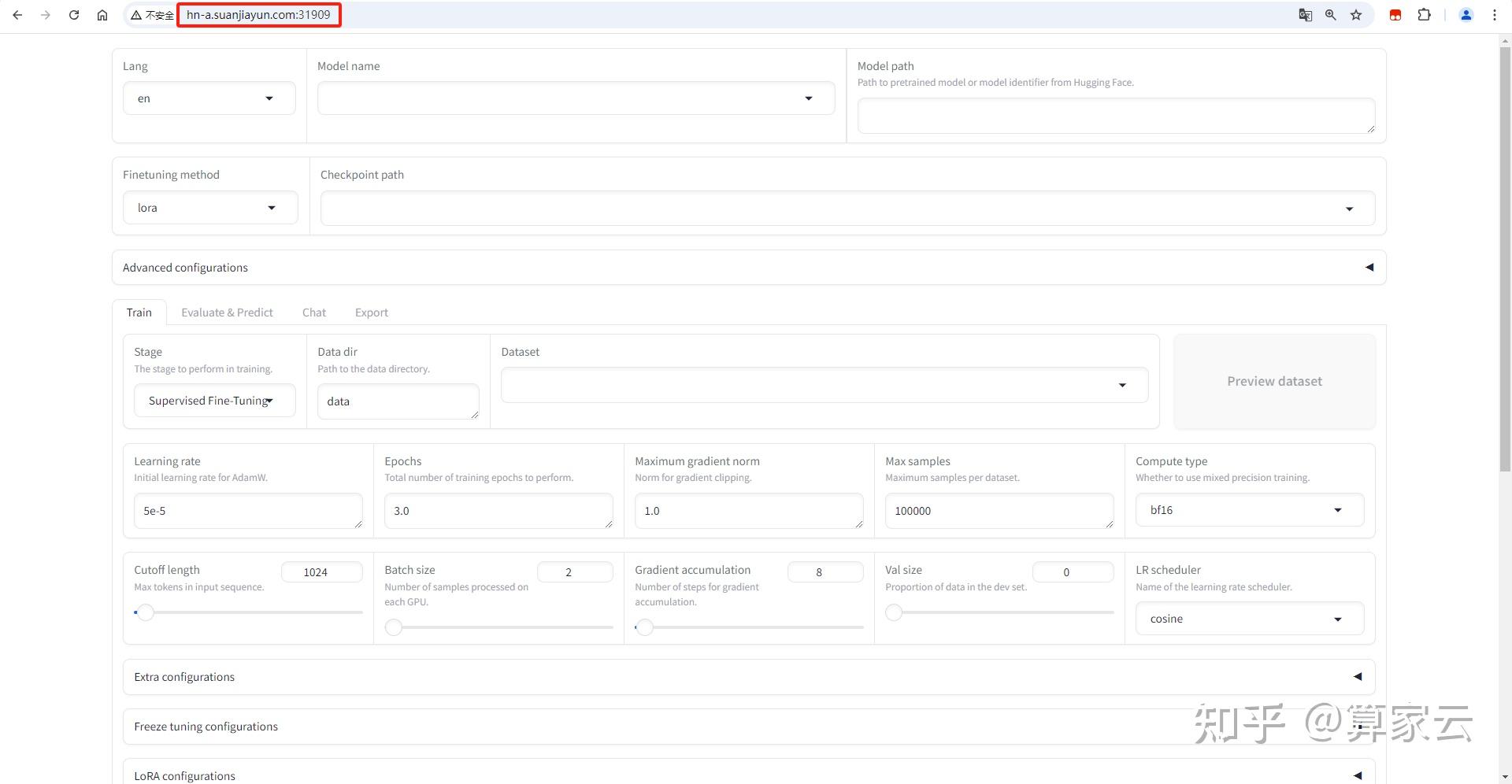Open the Export tab

click(x=372, y=312)
